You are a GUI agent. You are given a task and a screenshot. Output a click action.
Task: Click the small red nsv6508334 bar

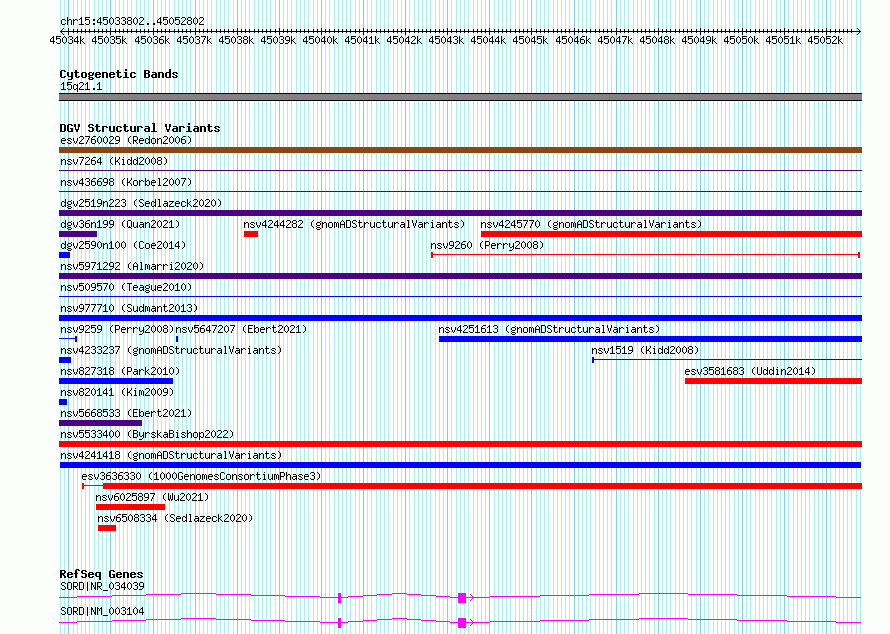click(x=107, y=528)
